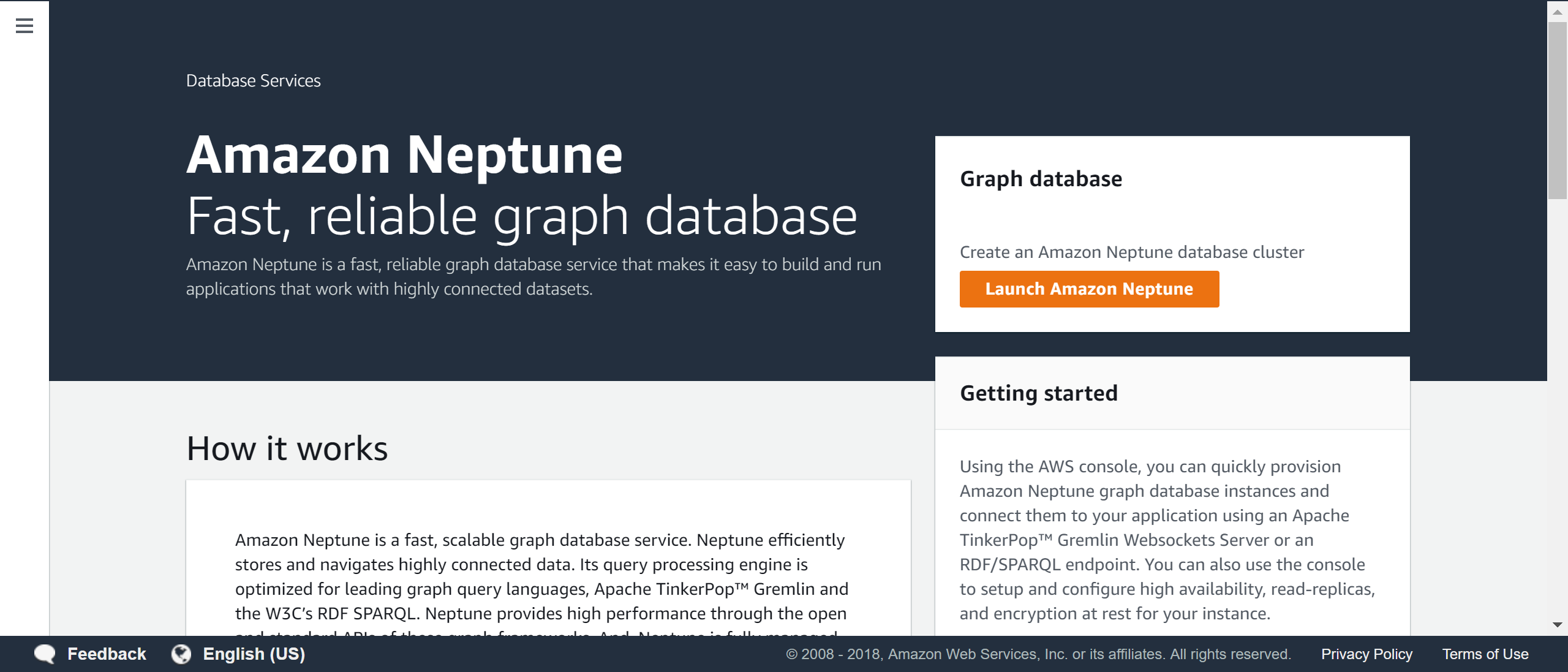Open the Database Services breadcrumb
1568x672 pixels.
pyautogui.click(x=253, y=80)
